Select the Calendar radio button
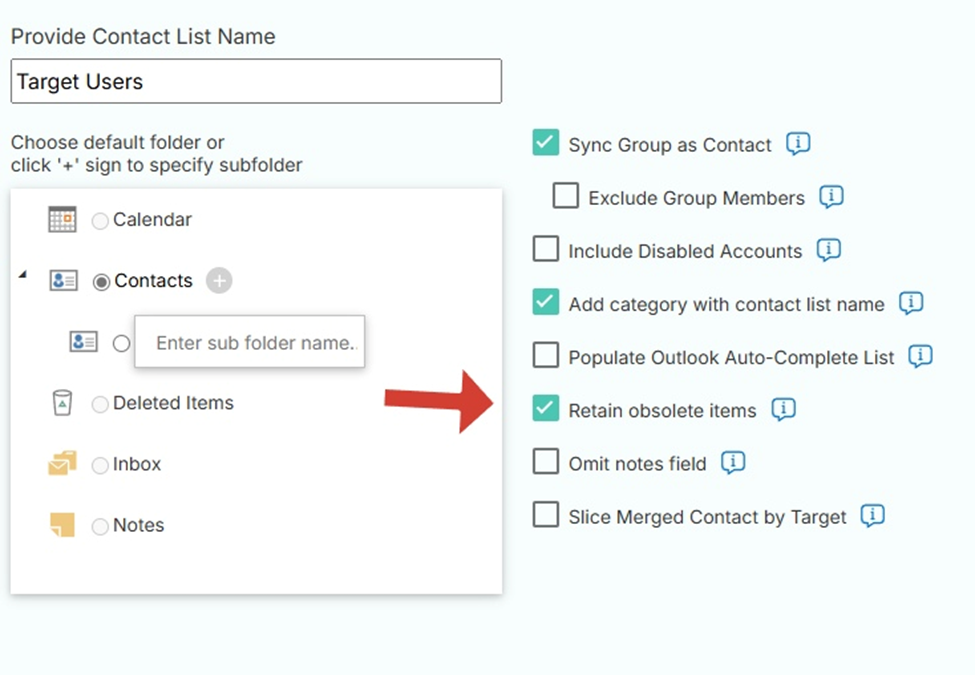This screenshot has height=675, width=975. pos(100,221)
